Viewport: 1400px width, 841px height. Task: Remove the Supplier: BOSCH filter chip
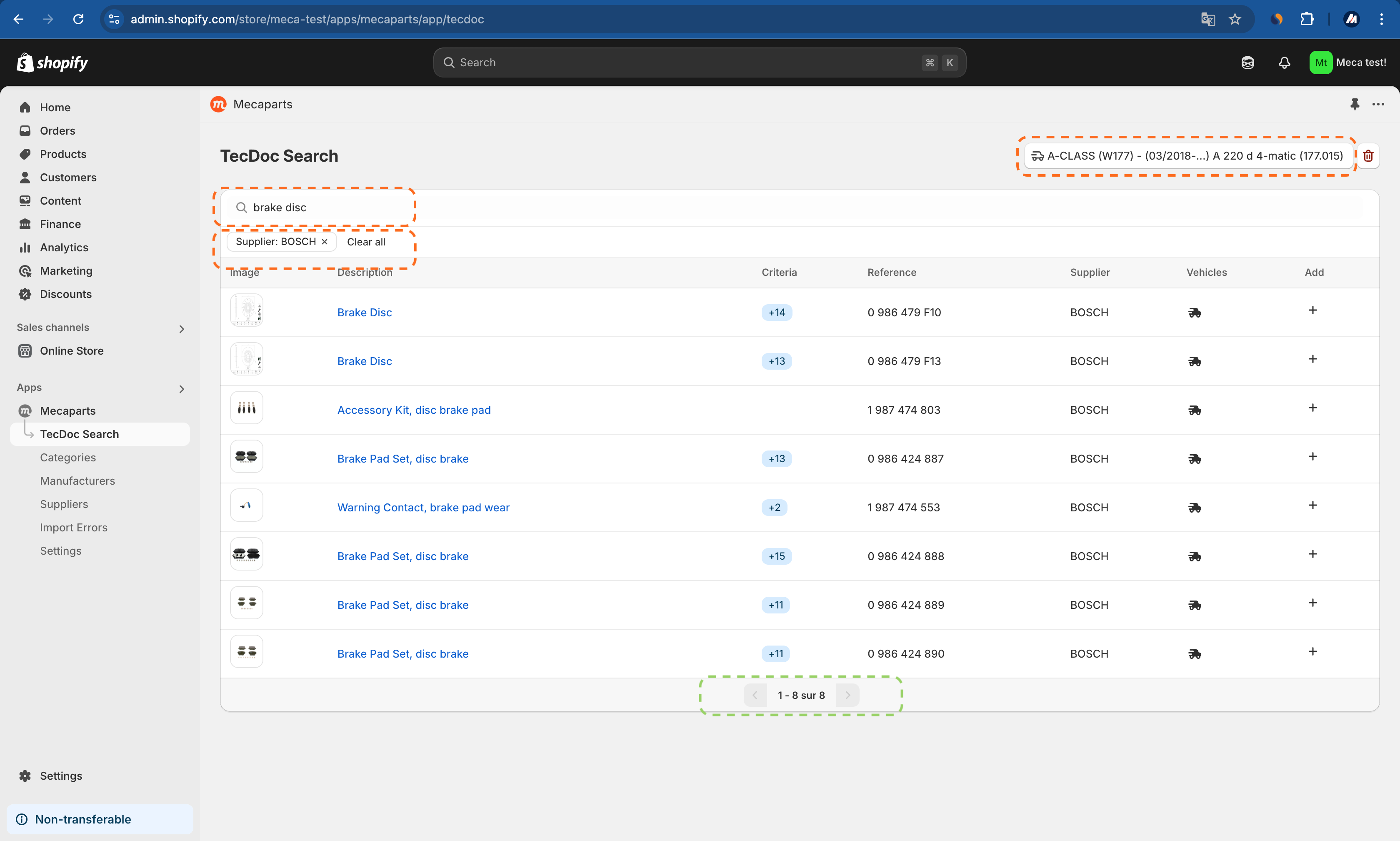click(325, 241)
